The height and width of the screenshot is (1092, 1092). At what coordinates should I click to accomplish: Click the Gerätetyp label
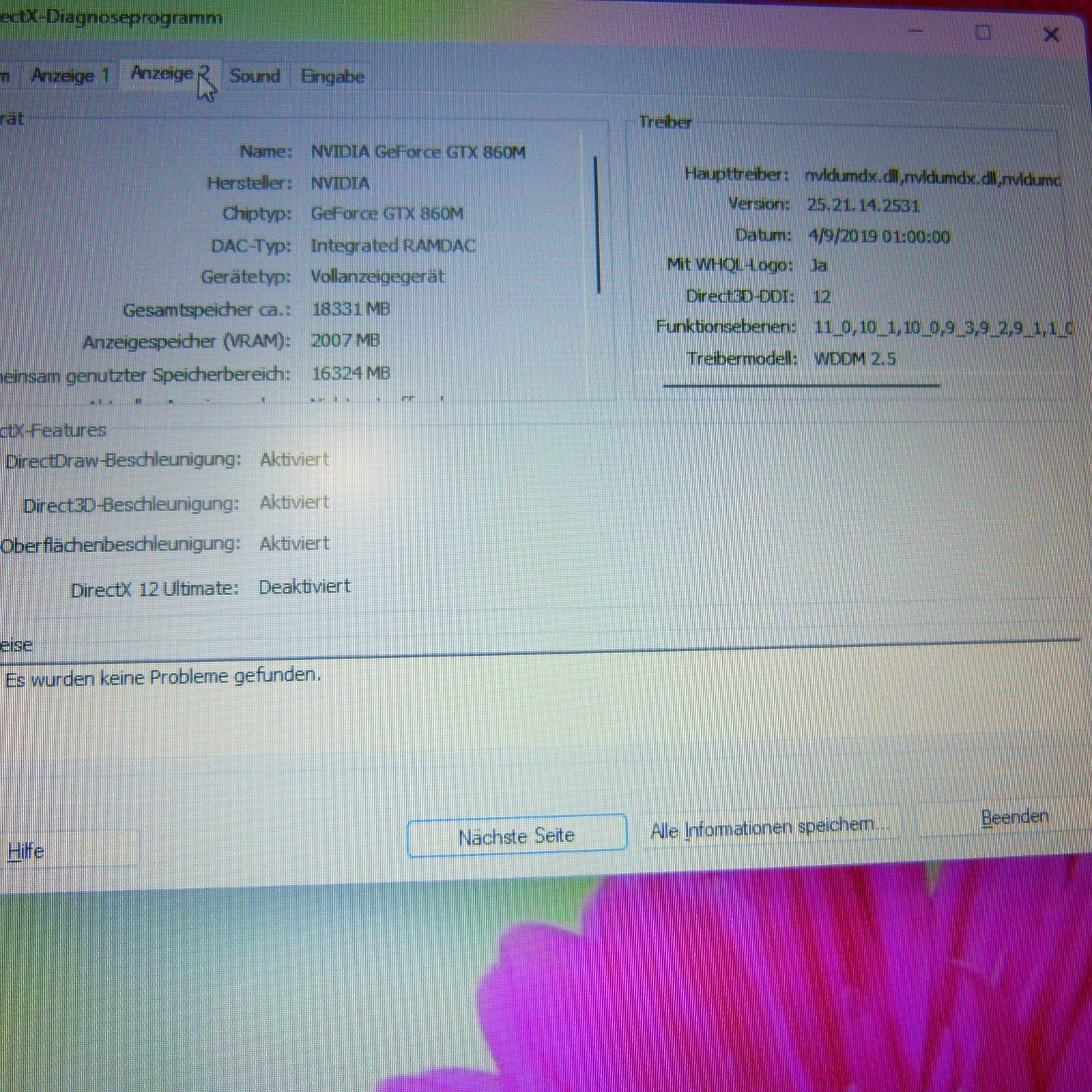[x=246, y=277]
